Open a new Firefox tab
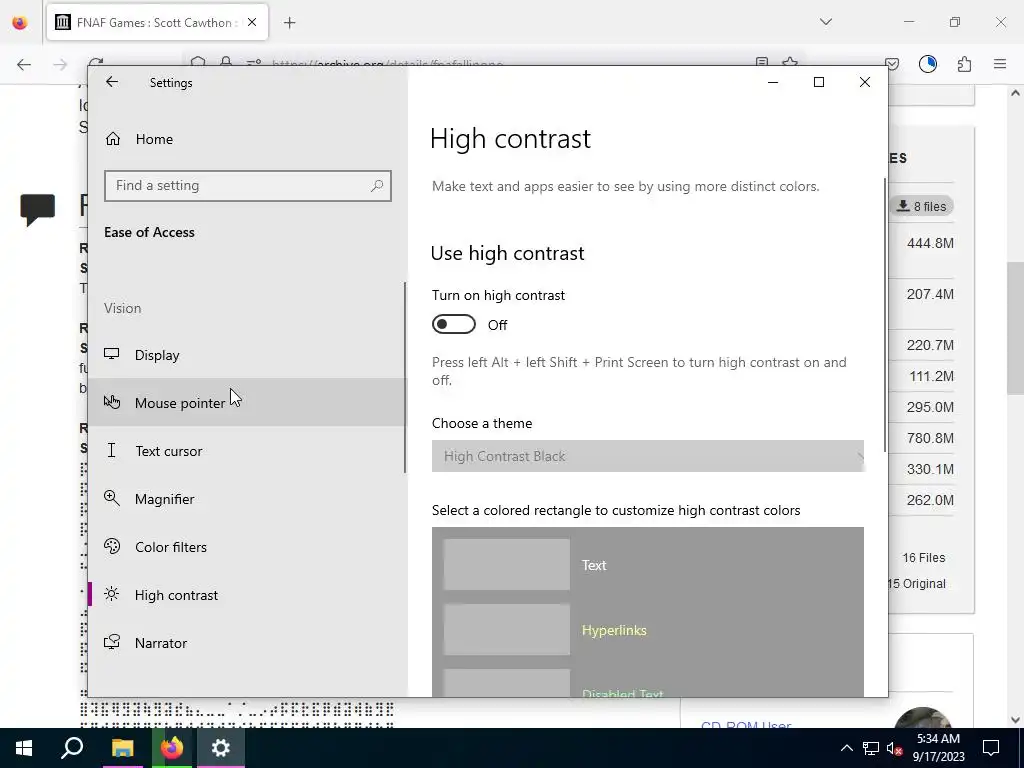The height and width of the screenshot is (768, 1024). coord(290,23)
